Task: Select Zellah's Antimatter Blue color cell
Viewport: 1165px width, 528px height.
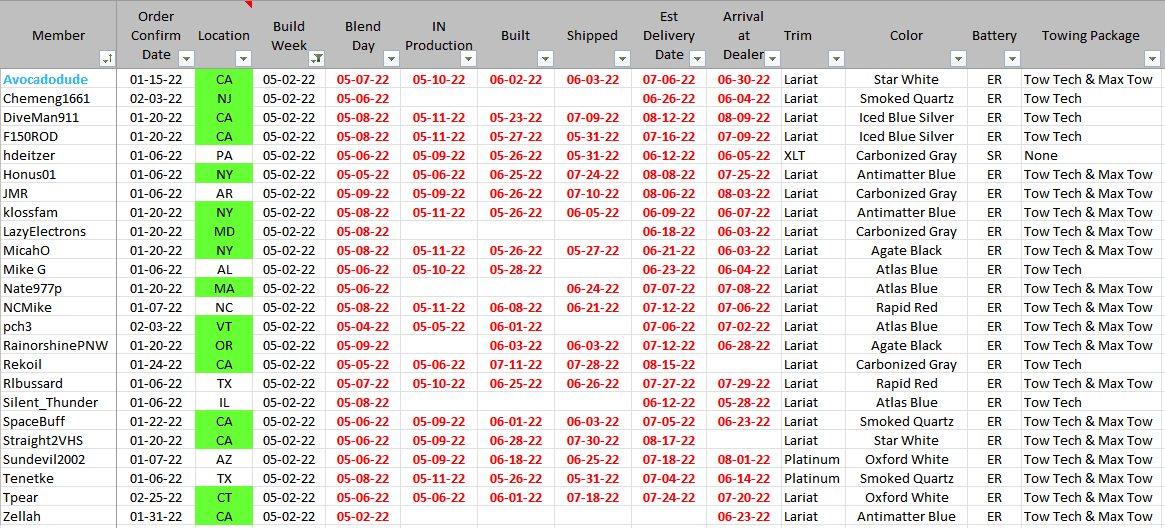Action: click(x=906, y=516)
